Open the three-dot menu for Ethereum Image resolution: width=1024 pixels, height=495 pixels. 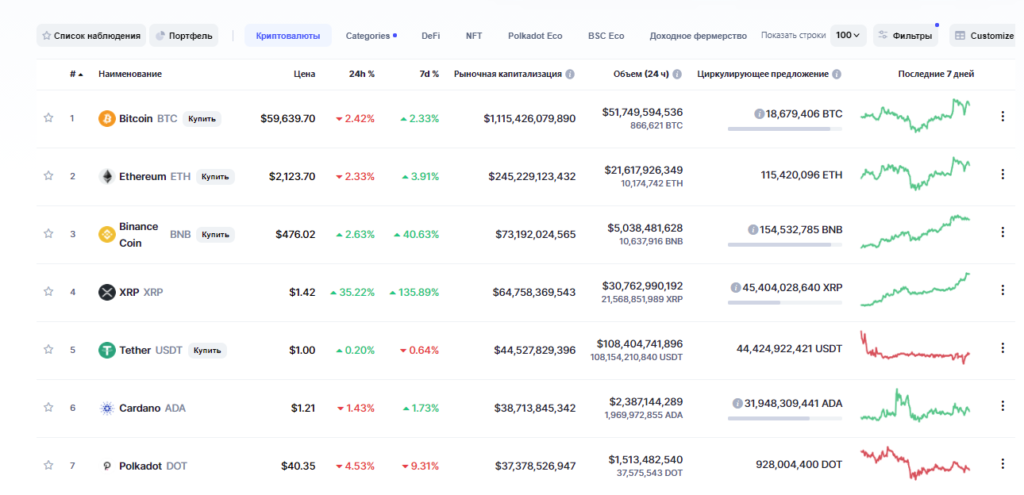click(x=1002, y=174)
